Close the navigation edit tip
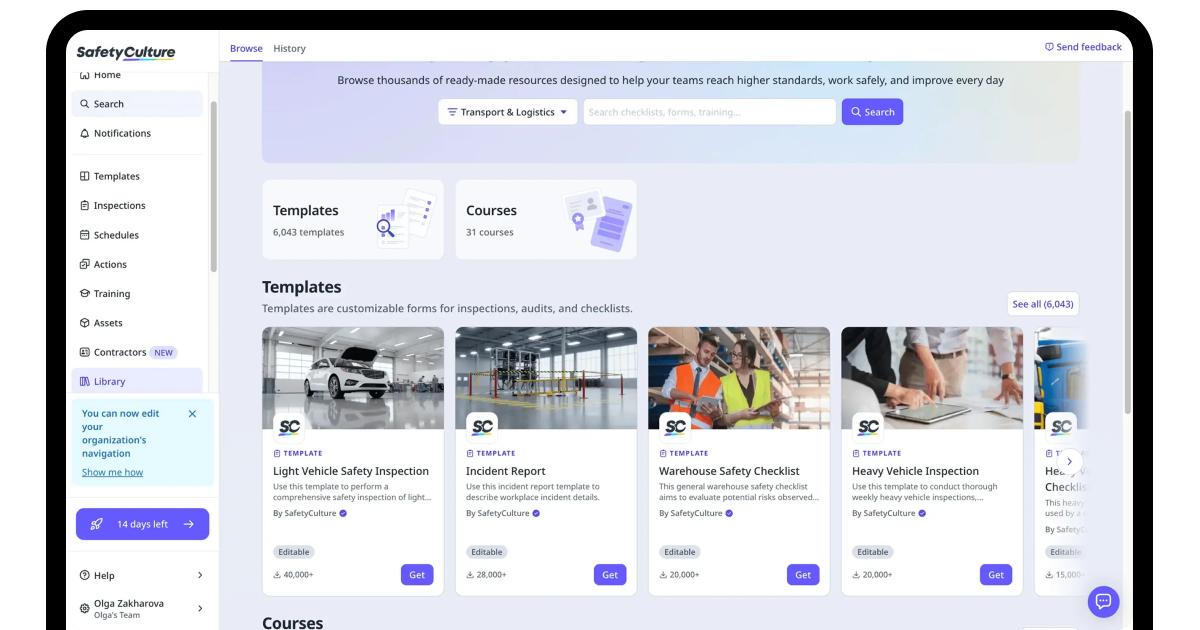The height and width of the screenshot is (630, 1200). (193, 413)
